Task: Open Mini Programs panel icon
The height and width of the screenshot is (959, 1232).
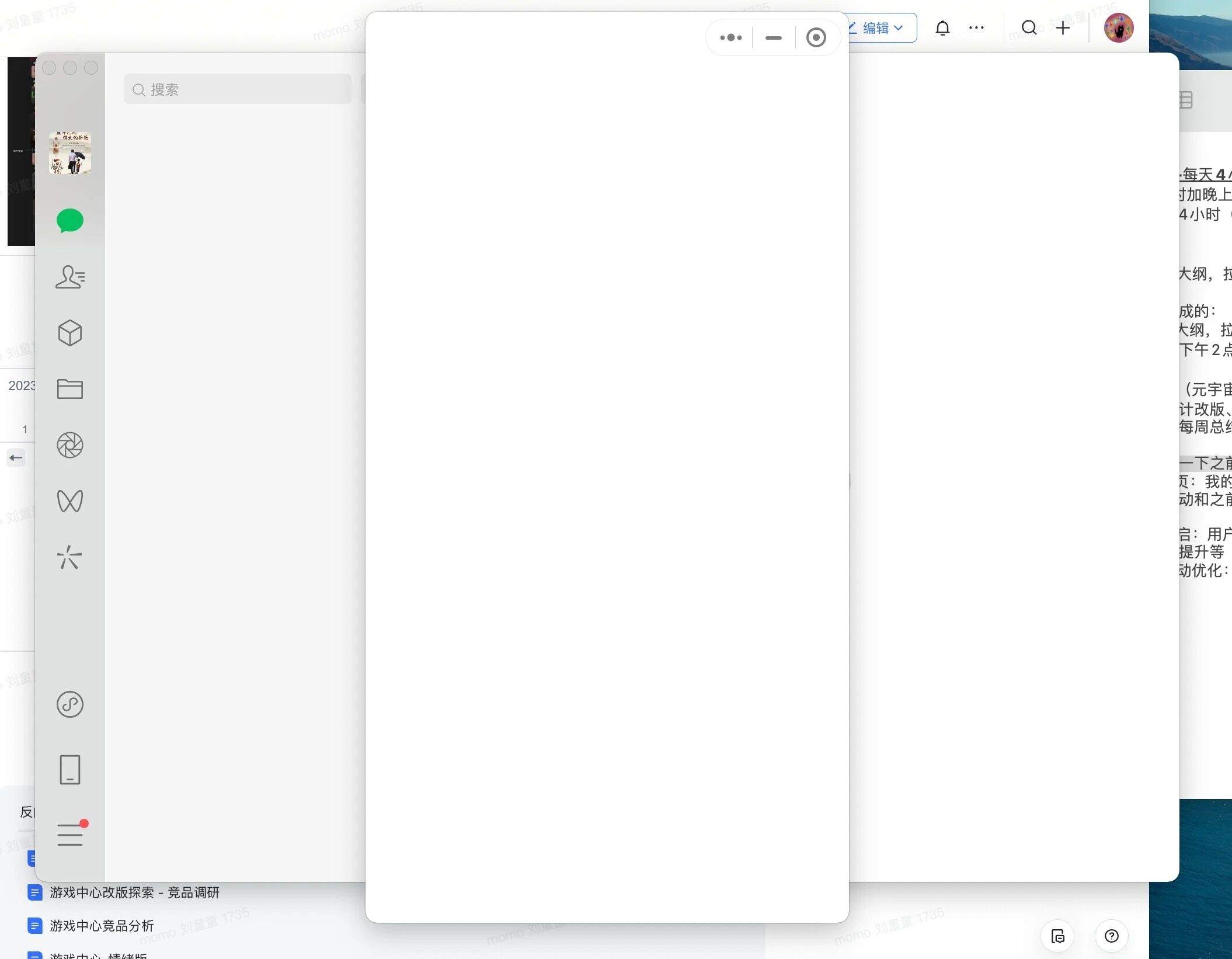Action: [x=69, y=704]
